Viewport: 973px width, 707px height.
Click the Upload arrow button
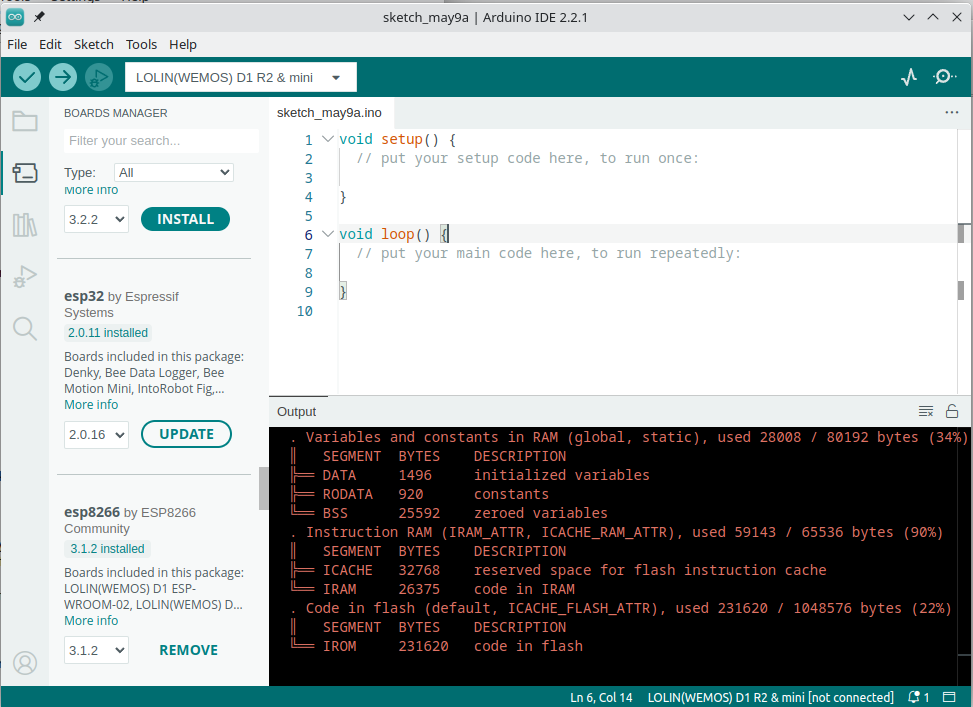(x=63, y=78)
